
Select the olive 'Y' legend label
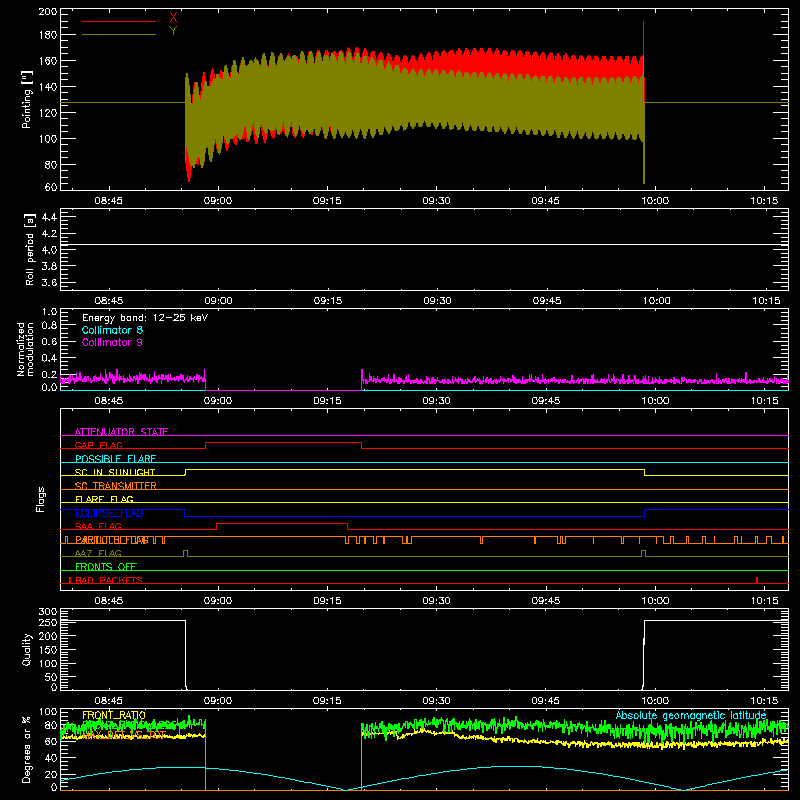(173, 31)
